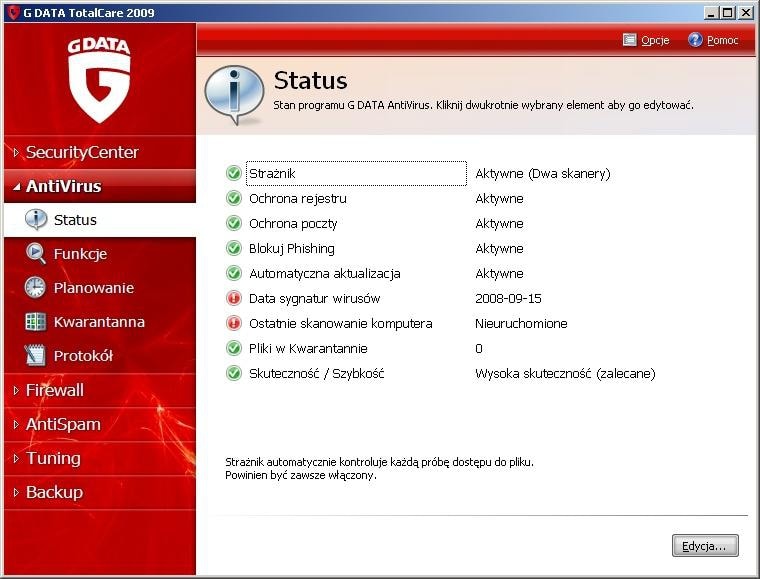Expand the AntiSpam section
The image size is (760, 579).
pos(62,424)
